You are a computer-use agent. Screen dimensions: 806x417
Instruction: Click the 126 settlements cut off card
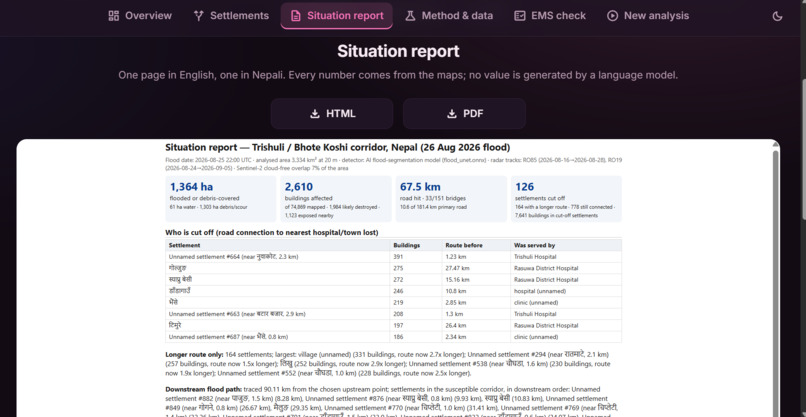(x=566, y=199)
